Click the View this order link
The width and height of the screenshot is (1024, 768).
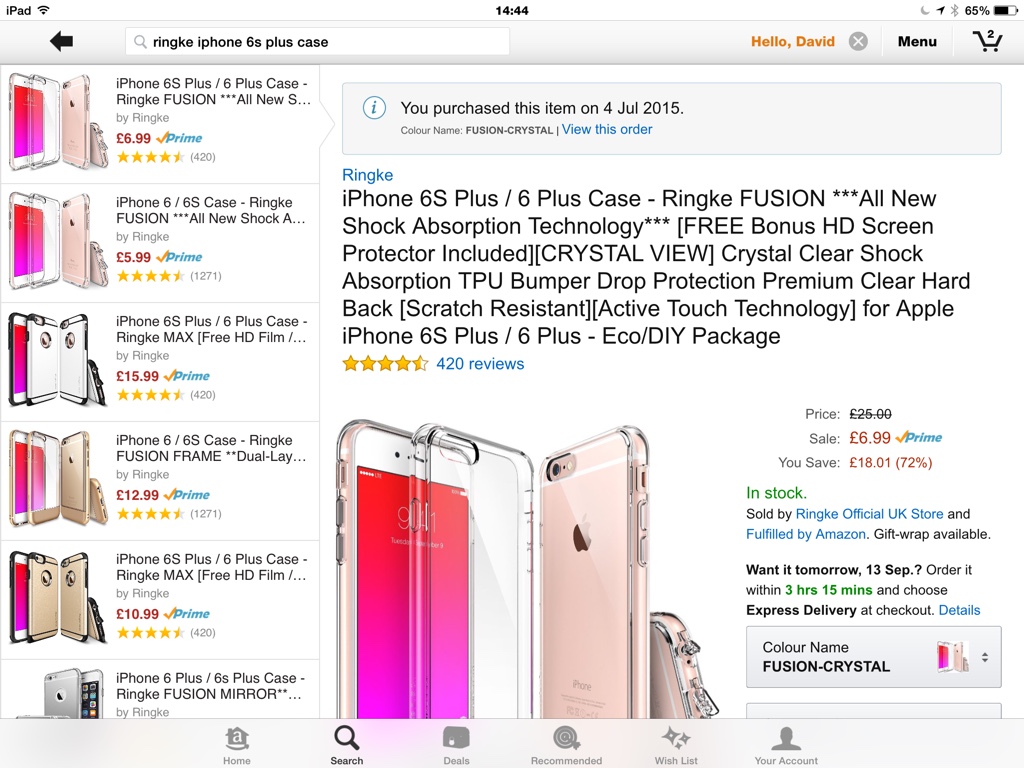point(607,129)
